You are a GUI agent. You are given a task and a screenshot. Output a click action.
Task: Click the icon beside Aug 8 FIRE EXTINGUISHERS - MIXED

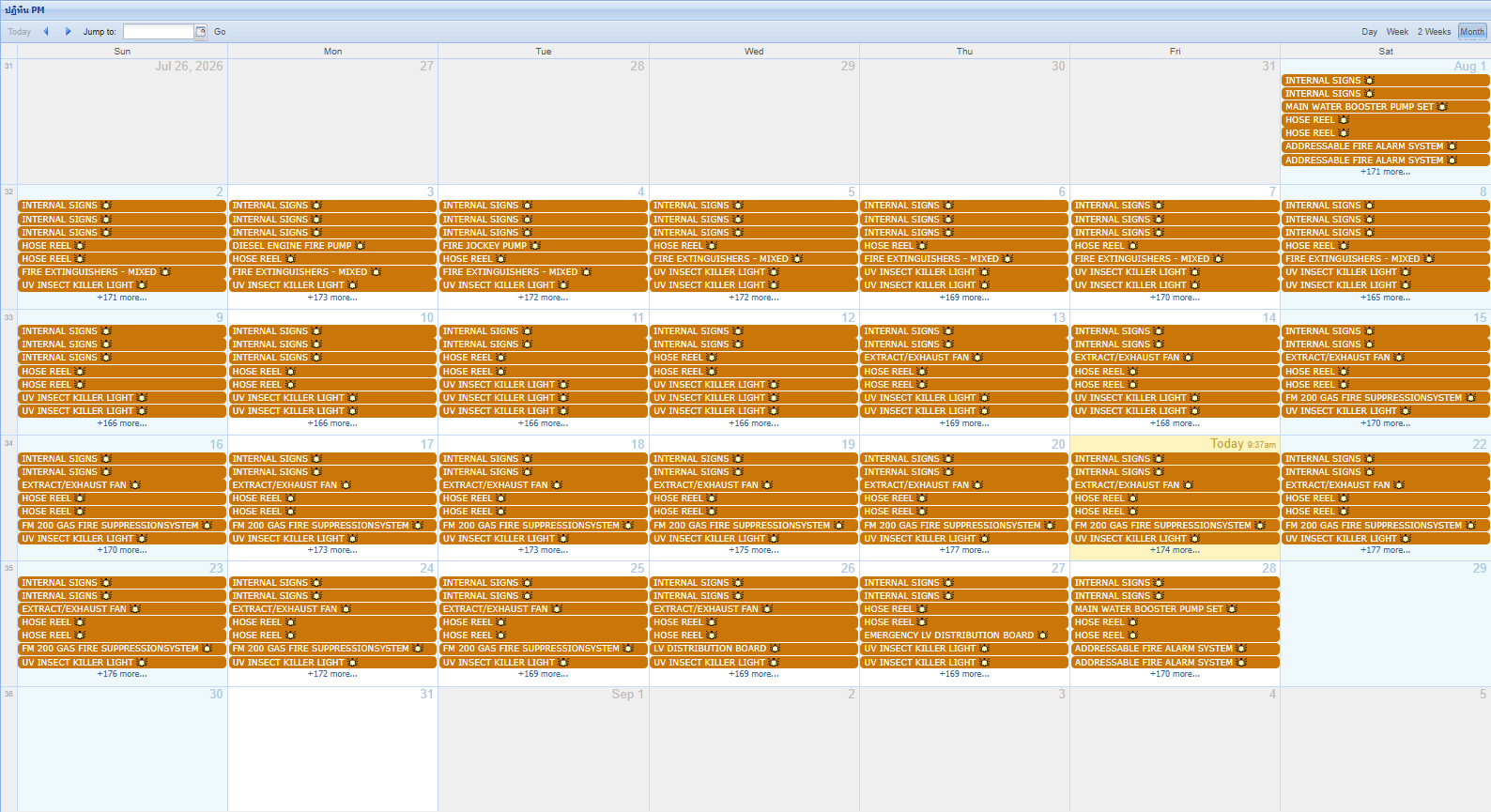pos(1428,259)
